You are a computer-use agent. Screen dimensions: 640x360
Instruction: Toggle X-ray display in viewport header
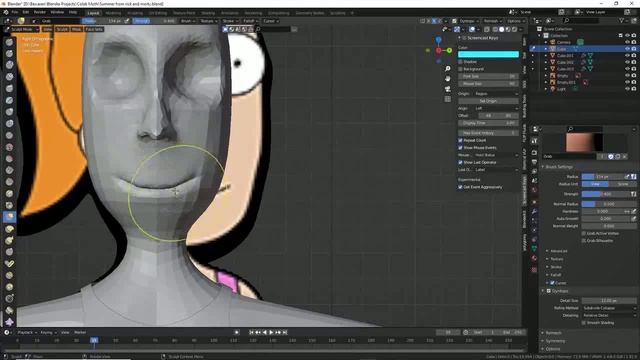pyautogui.click(x=487, y=29)
